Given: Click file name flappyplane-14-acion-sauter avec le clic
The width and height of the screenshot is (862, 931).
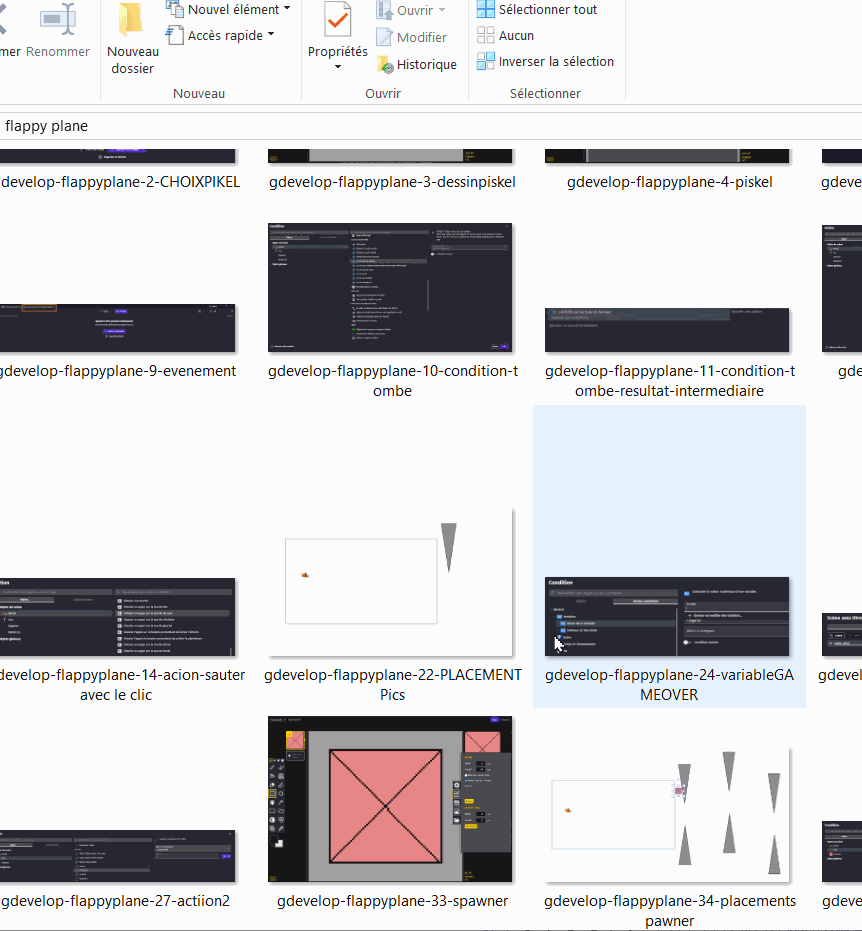Looking at the screenshot, I should [x=122, y=685].
